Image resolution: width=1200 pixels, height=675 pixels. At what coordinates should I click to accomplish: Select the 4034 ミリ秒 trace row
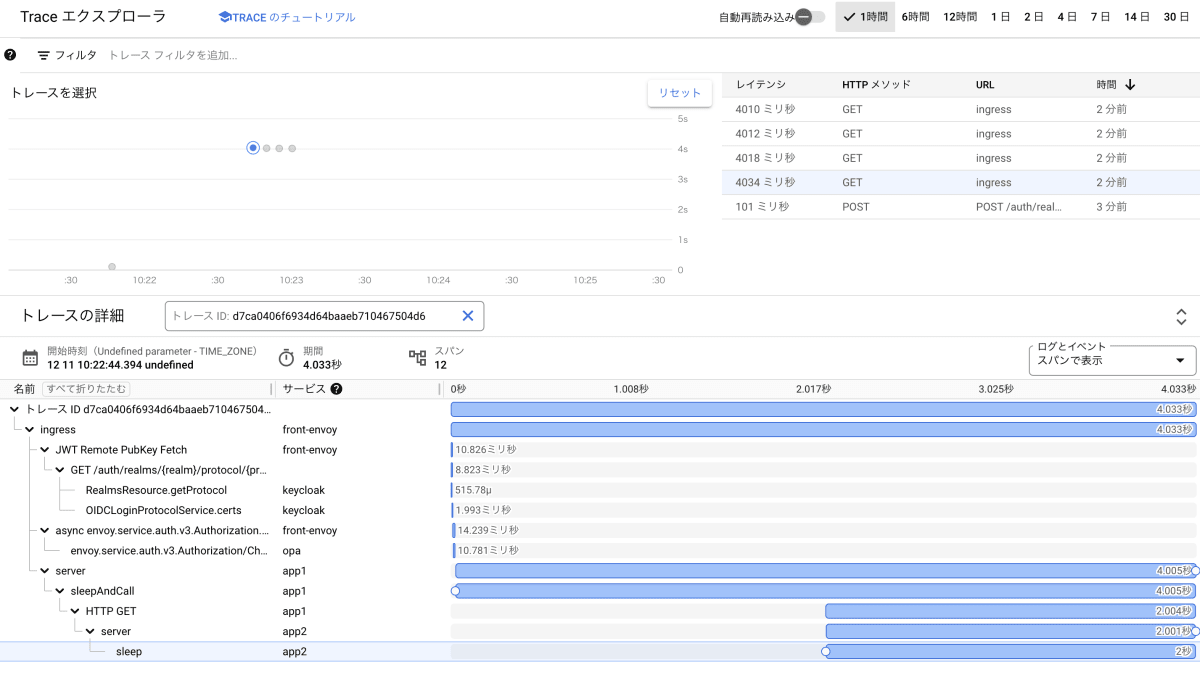click(x=960, y=182)
